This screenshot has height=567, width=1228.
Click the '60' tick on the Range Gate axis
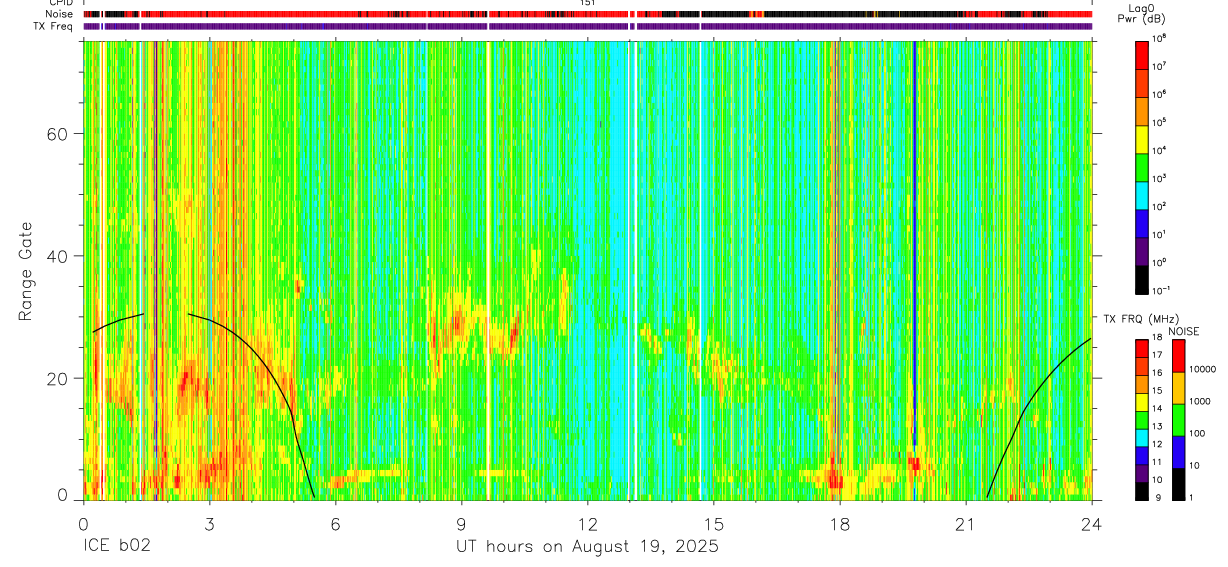point(58,134)
